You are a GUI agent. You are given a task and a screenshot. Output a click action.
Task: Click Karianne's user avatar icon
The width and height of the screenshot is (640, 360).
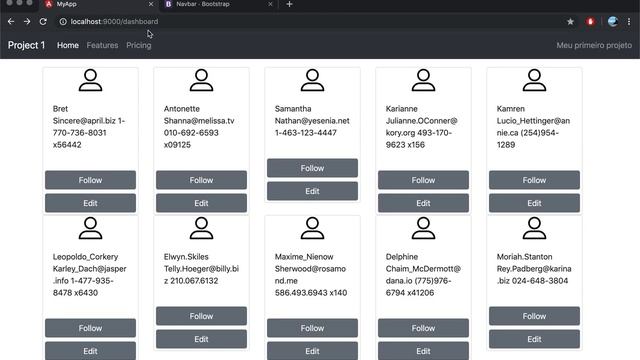click(x=423, y=80)
